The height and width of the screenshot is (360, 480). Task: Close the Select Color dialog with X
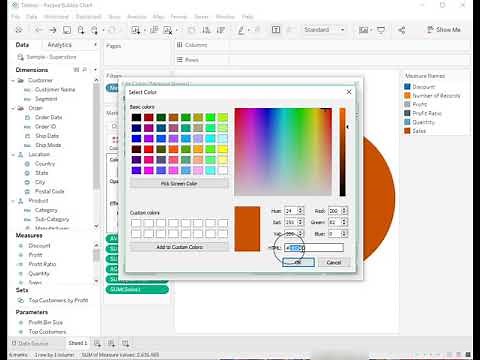(x=349, y=92)
